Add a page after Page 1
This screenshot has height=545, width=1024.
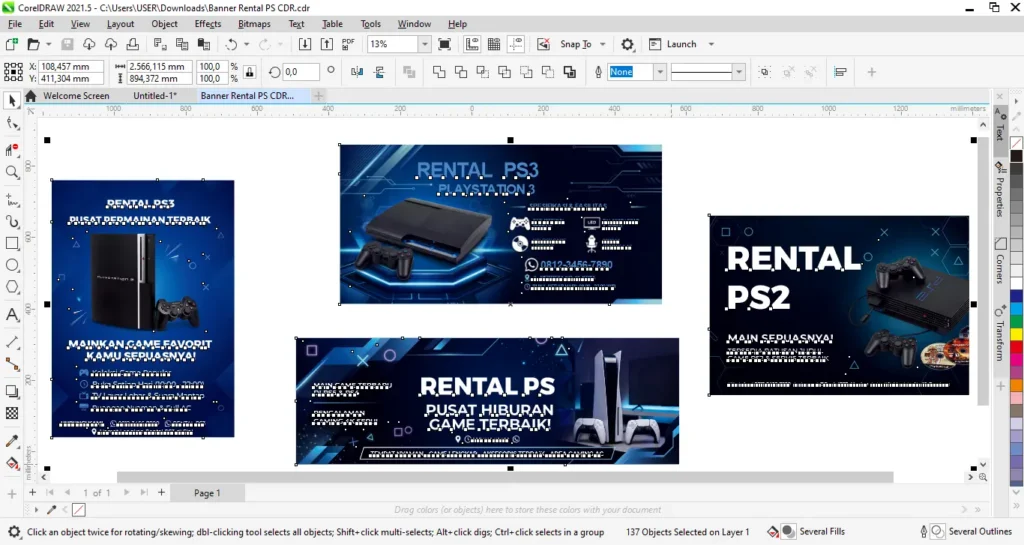[x=161, y=493]
